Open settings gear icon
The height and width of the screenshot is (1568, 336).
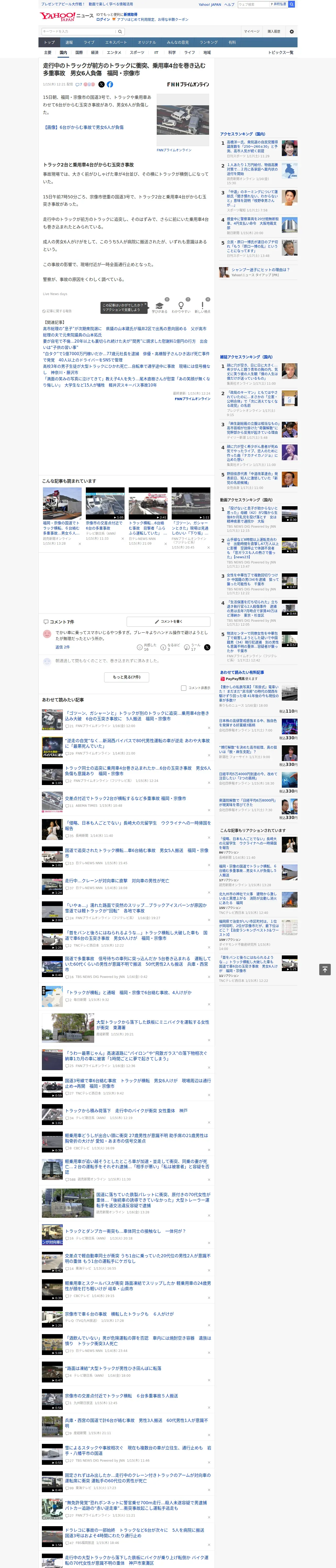(x=292, y=32)
